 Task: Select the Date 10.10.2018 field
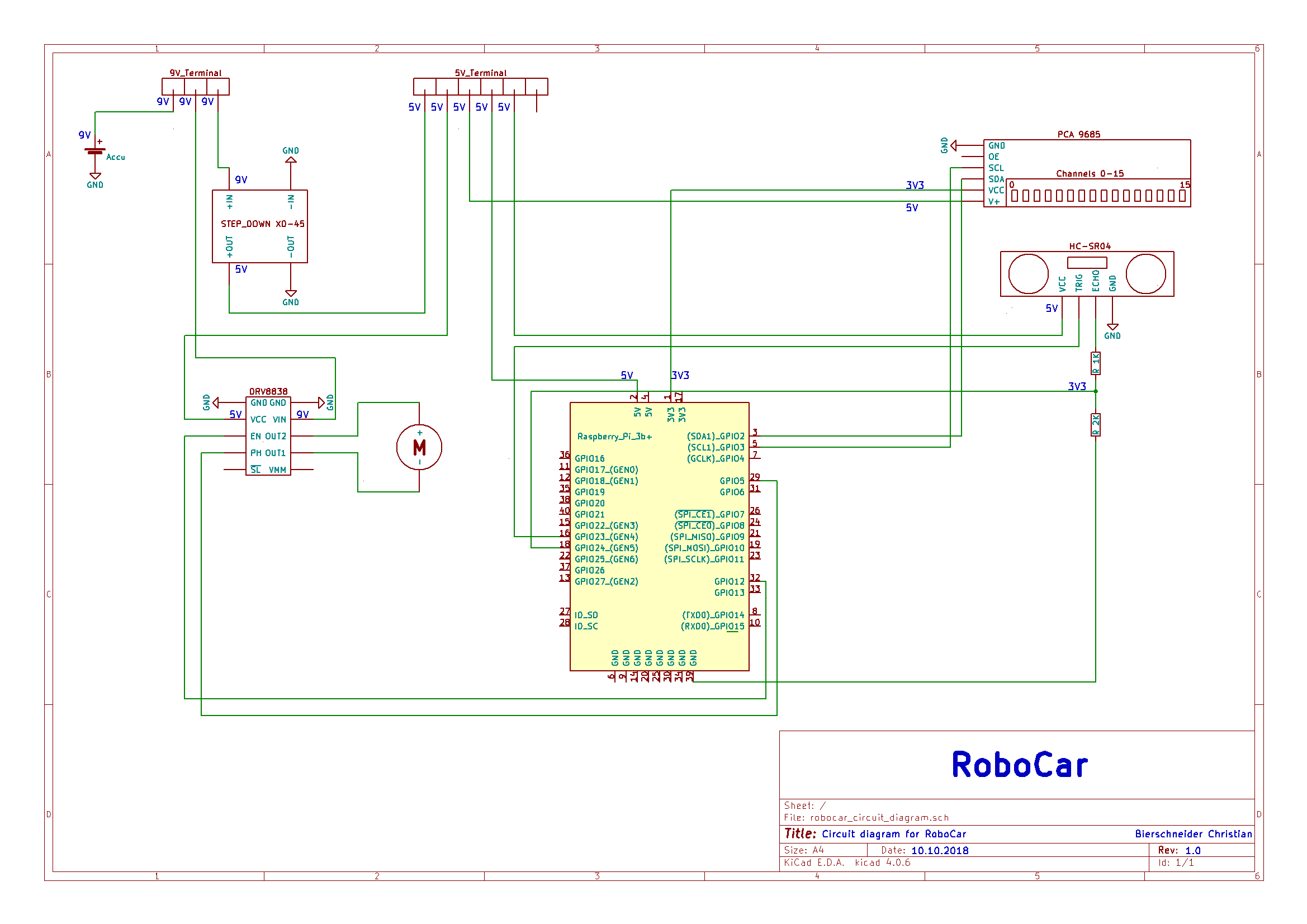tap(939, 850)
